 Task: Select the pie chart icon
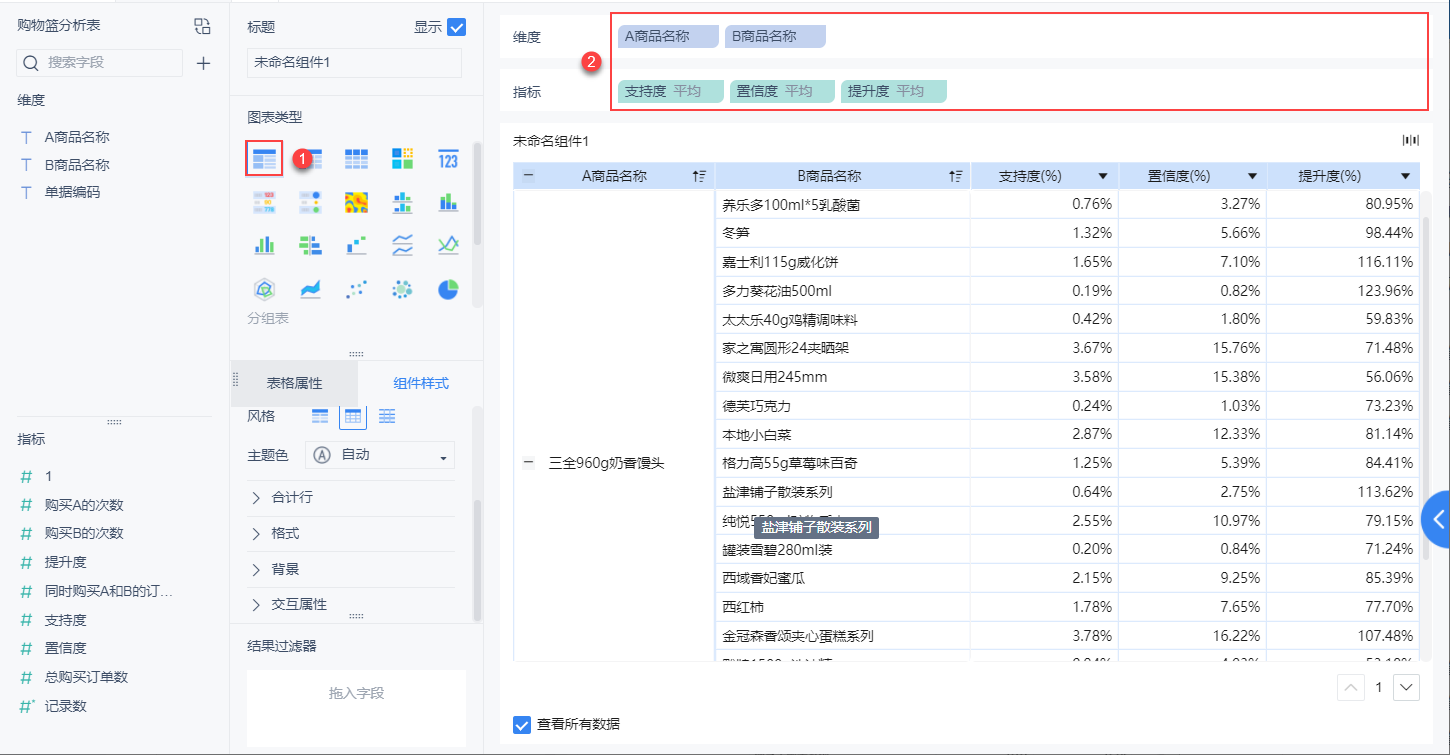click(448, 290)
